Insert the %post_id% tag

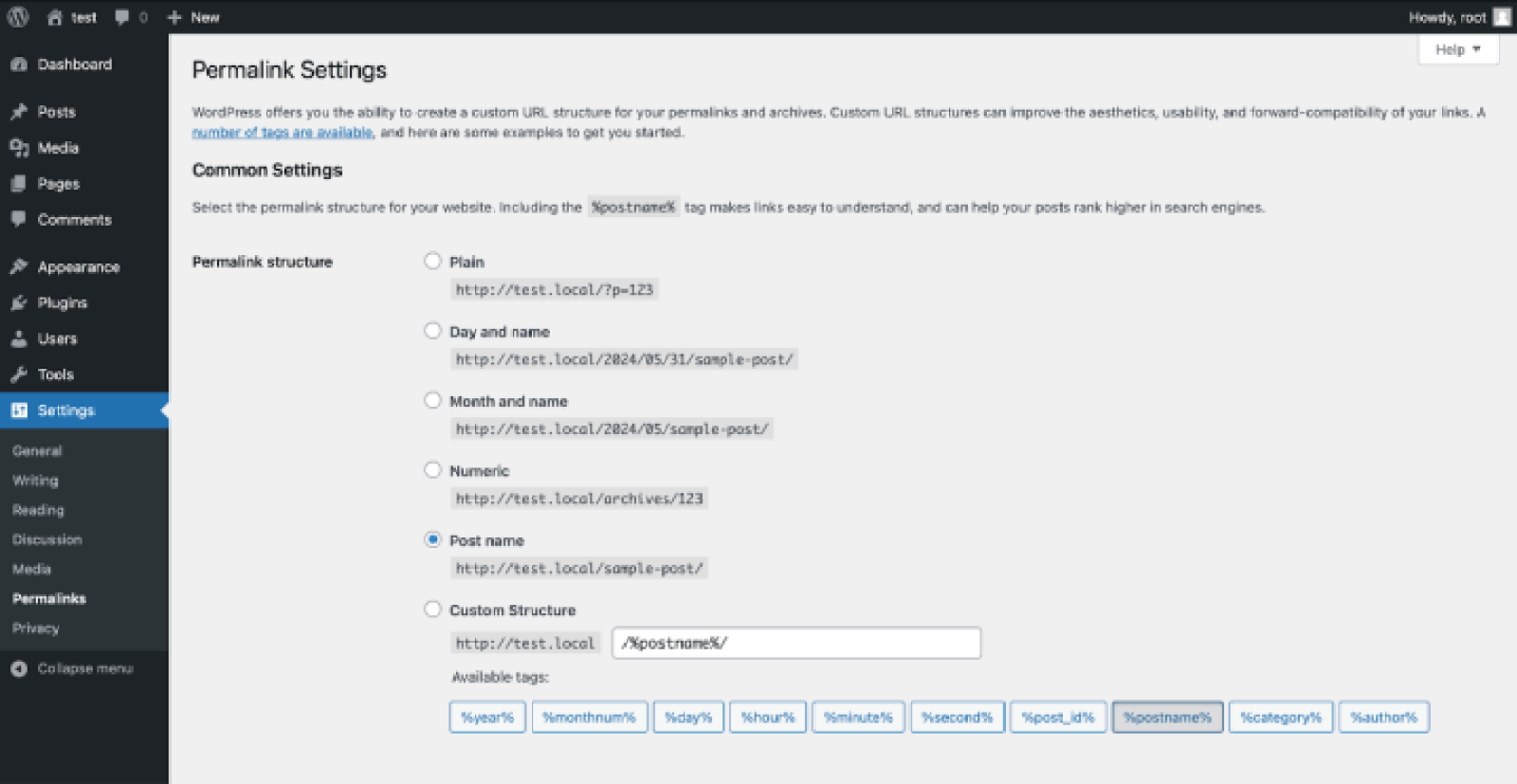(1058, 718)
